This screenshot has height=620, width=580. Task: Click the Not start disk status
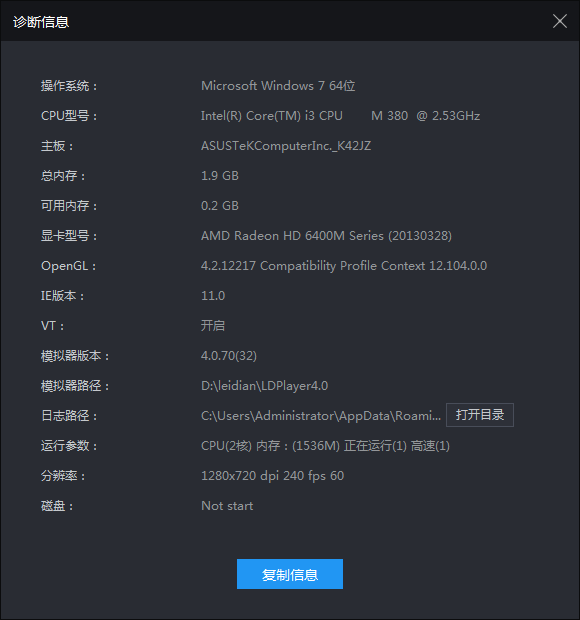pyautogui.click(x=227, y=506)
